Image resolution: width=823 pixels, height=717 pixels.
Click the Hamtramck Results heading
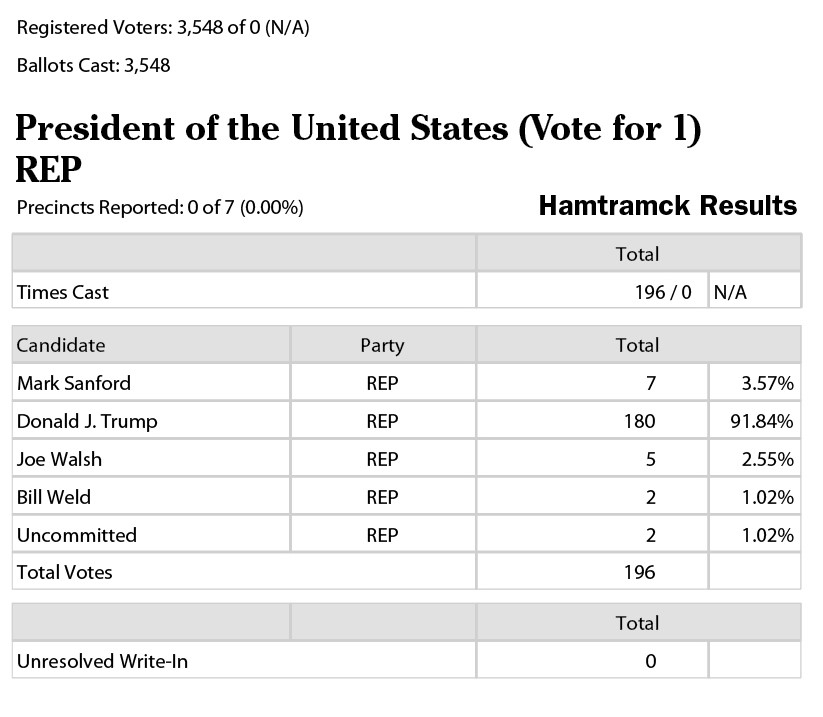point(668,205)
